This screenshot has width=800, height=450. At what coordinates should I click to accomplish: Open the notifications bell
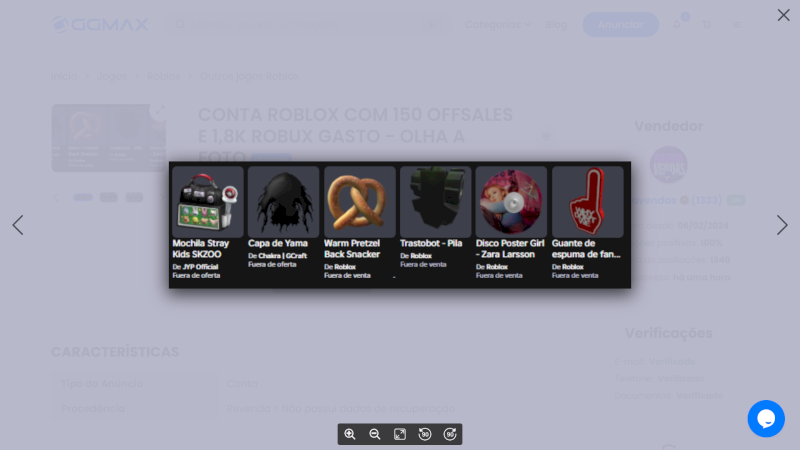(677, 24)
